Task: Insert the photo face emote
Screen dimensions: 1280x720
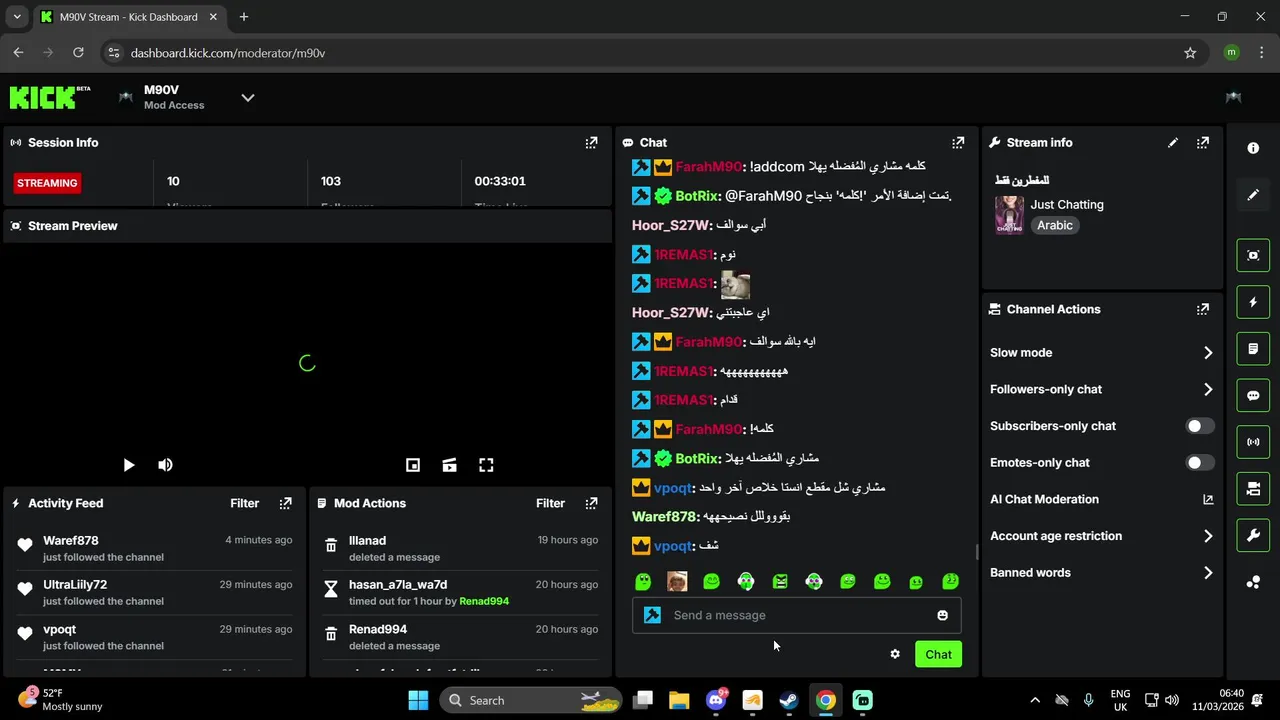Action: [x=677, y=582]
